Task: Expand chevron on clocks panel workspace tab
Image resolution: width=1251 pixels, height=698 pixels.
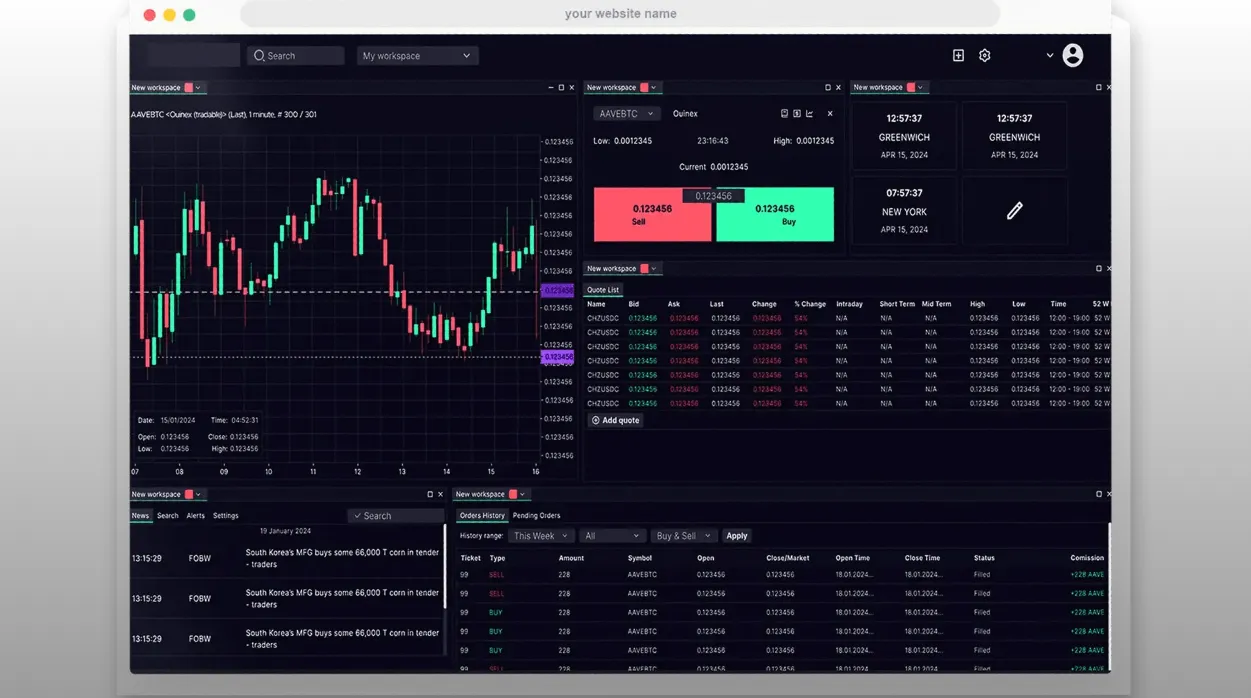Action: click(x=920, y=88)
